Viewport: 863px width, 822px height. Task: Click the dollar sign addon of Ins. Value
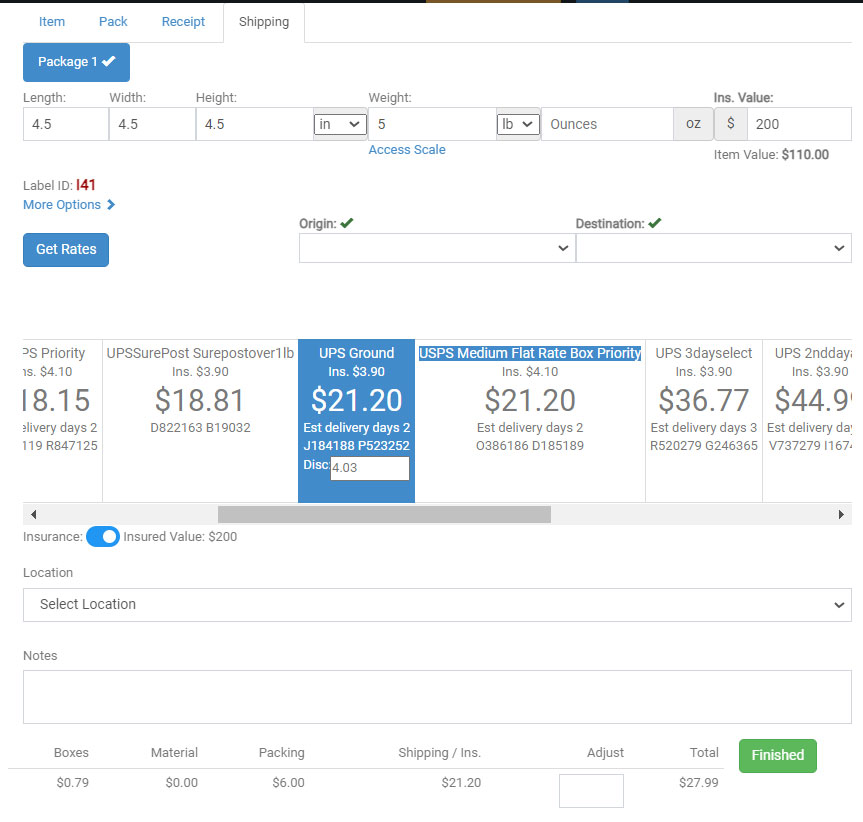tap(730, 124)
